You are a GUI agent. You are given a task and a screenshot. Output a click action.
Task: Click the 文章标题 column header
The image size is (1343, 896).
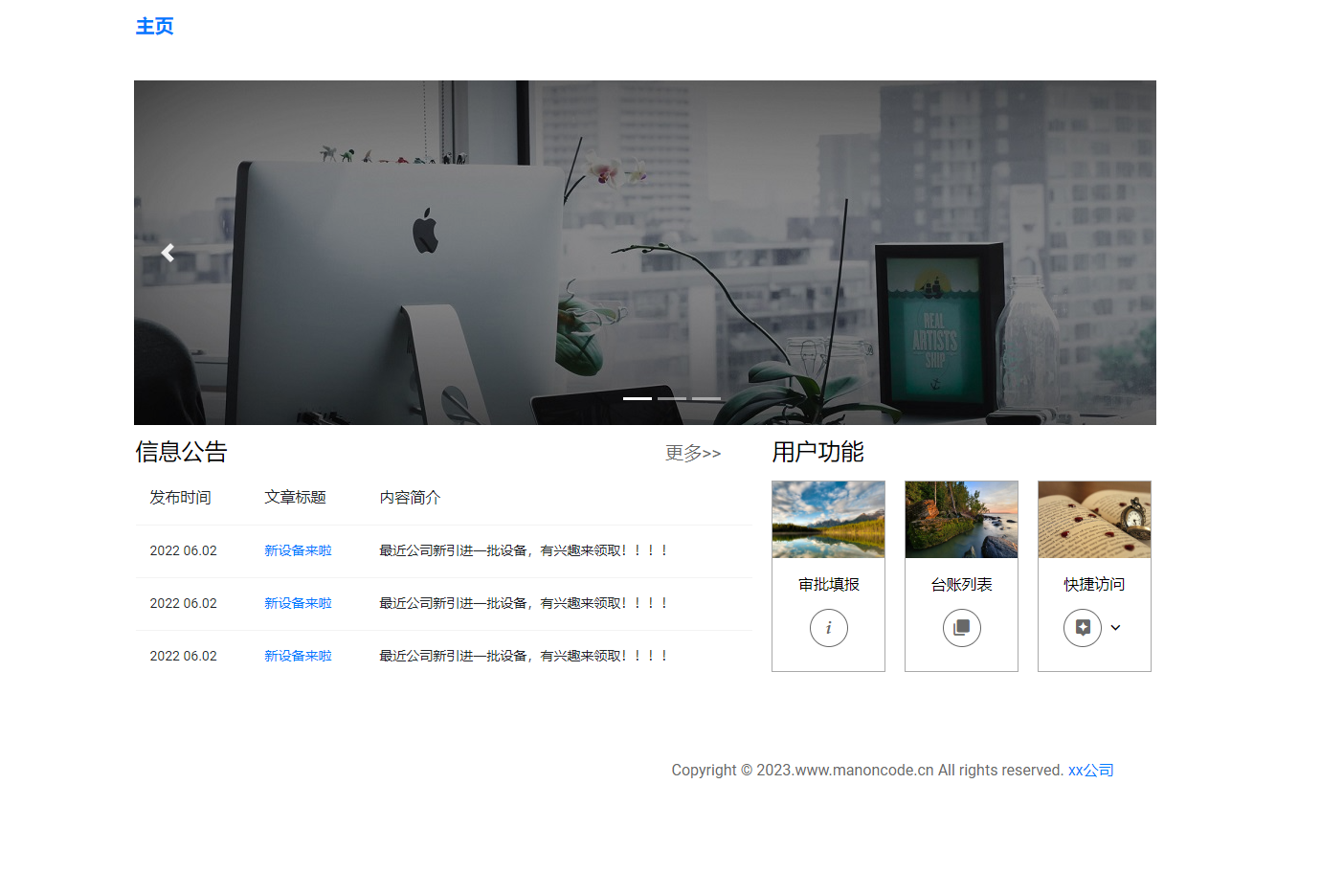295,497
